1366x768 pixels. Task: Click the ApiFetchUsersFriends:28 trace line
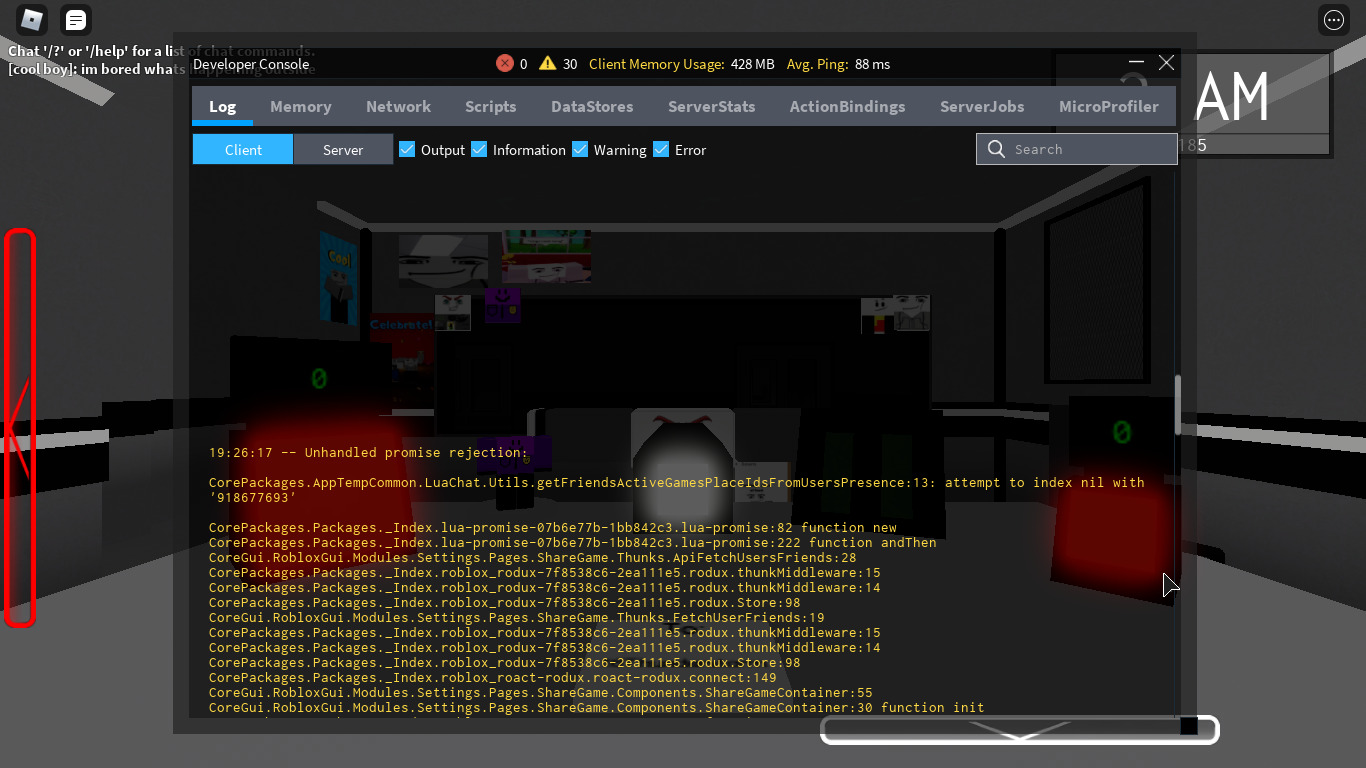click(533, 558)
